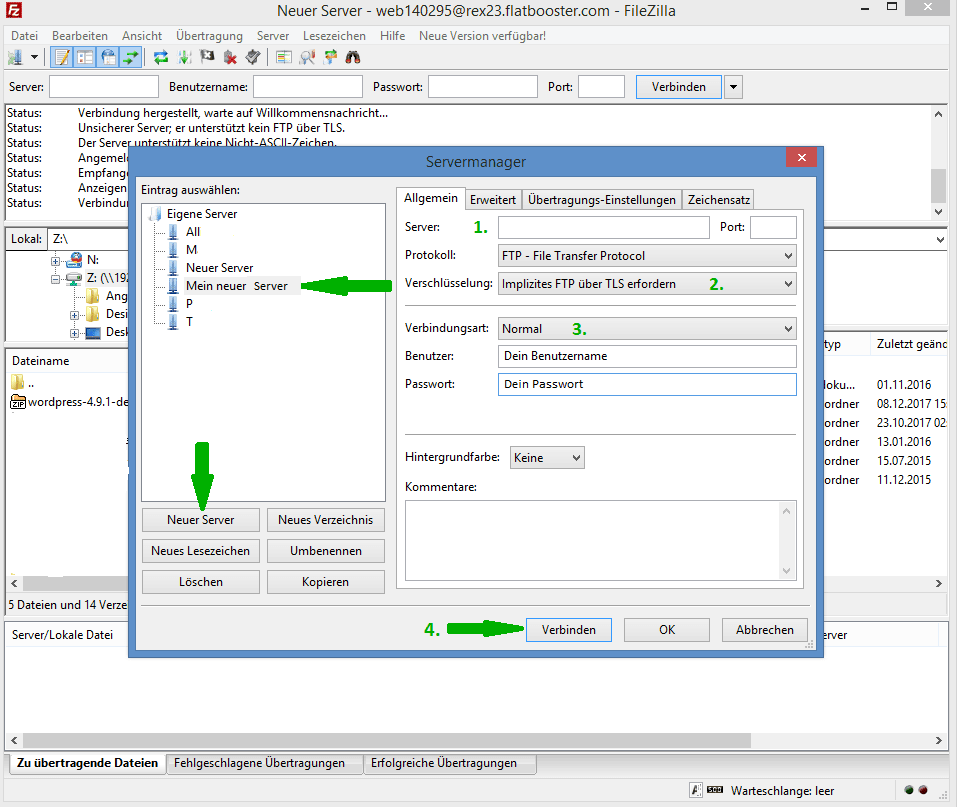
Task: Click the Benutzer input field
Action: pyautogui.click(x=647, y=356)
